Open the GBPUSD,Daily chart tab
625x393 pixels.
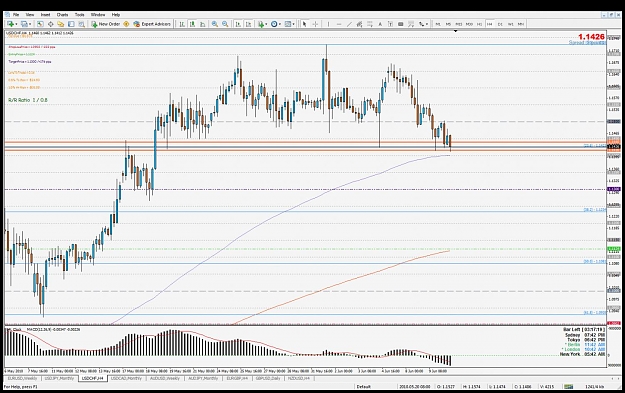click(x=268, y=378)
